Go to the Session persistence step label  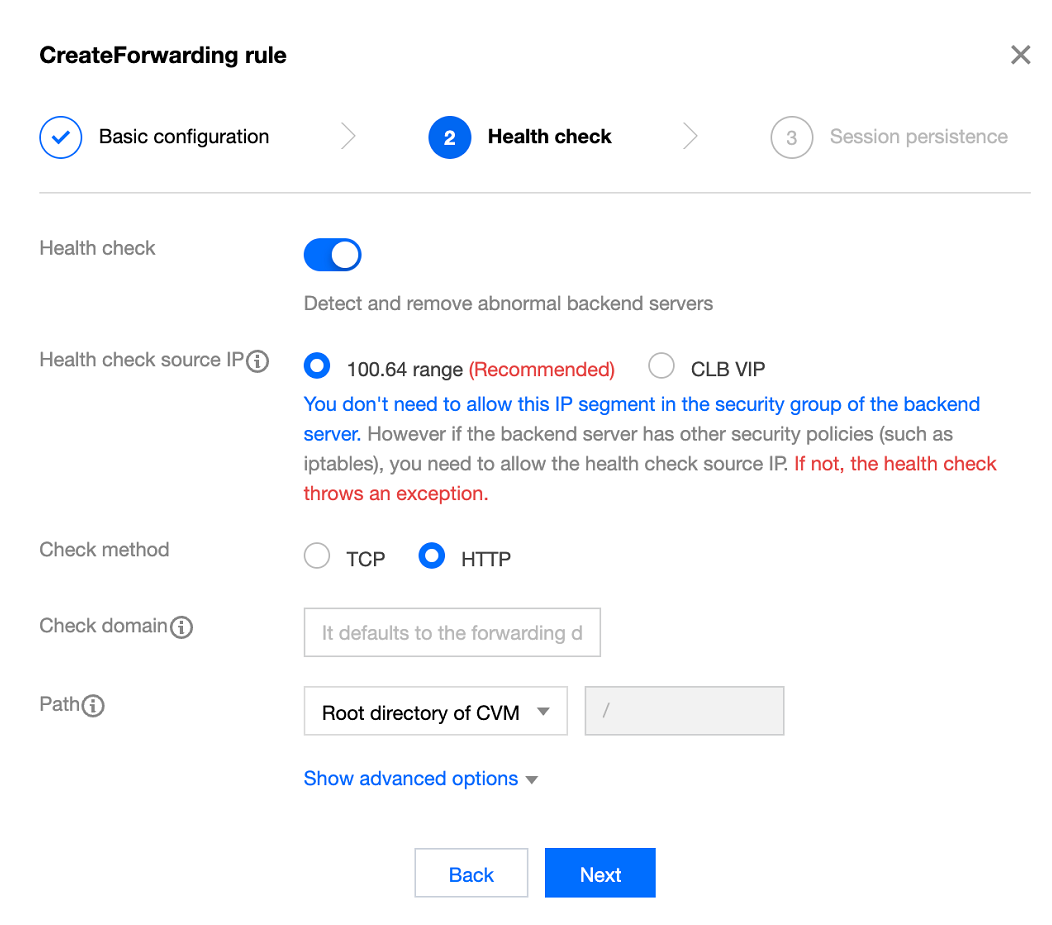918,137
